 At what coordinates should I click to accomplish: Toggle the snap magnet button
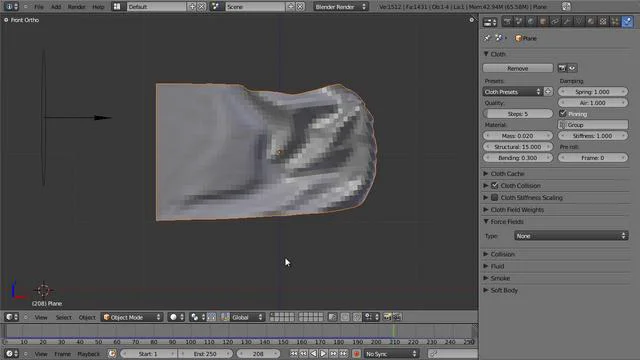357,317
